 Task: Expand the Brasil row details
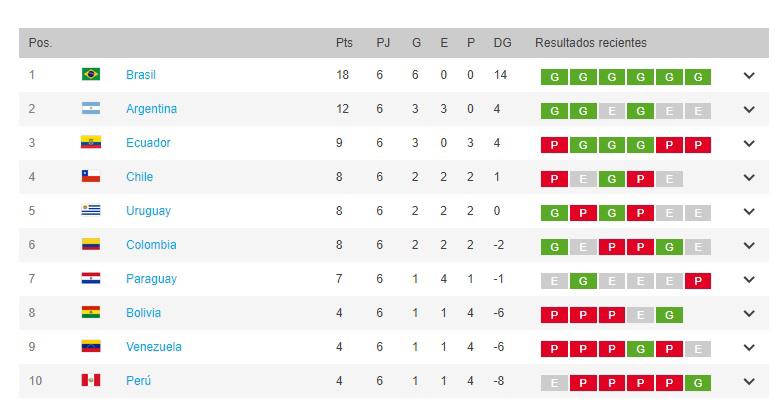pyautogui.click(x=749, y=75)
